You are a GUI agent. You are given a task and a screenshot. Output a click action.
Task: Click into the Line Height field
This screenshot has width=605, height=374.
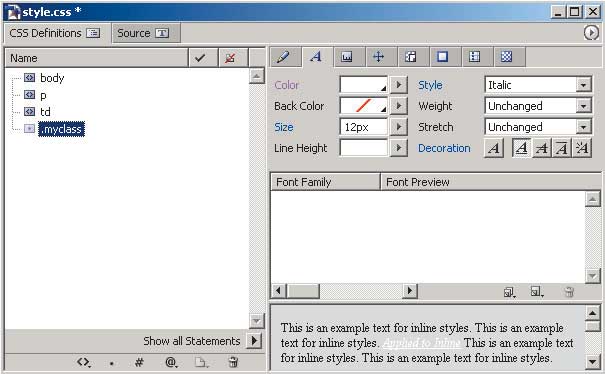pos(363,148)
